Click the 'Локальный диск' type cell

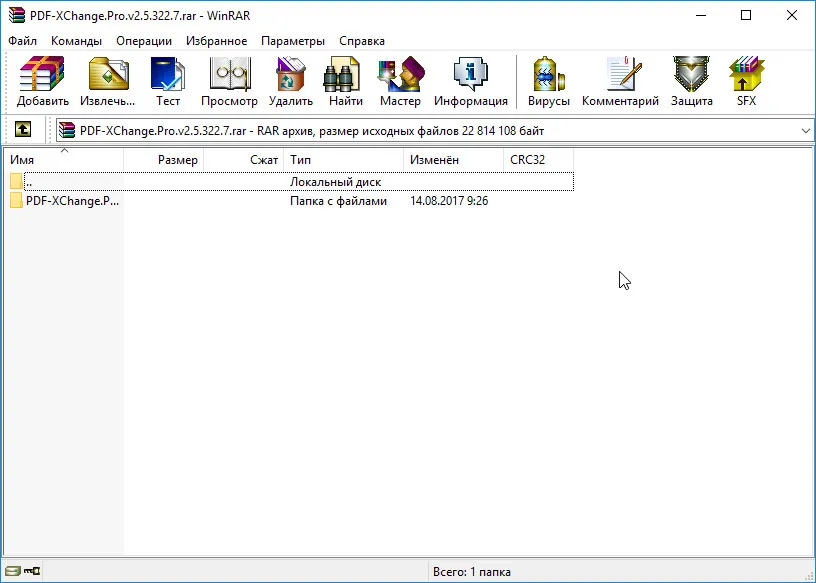(x=336, y=182)
